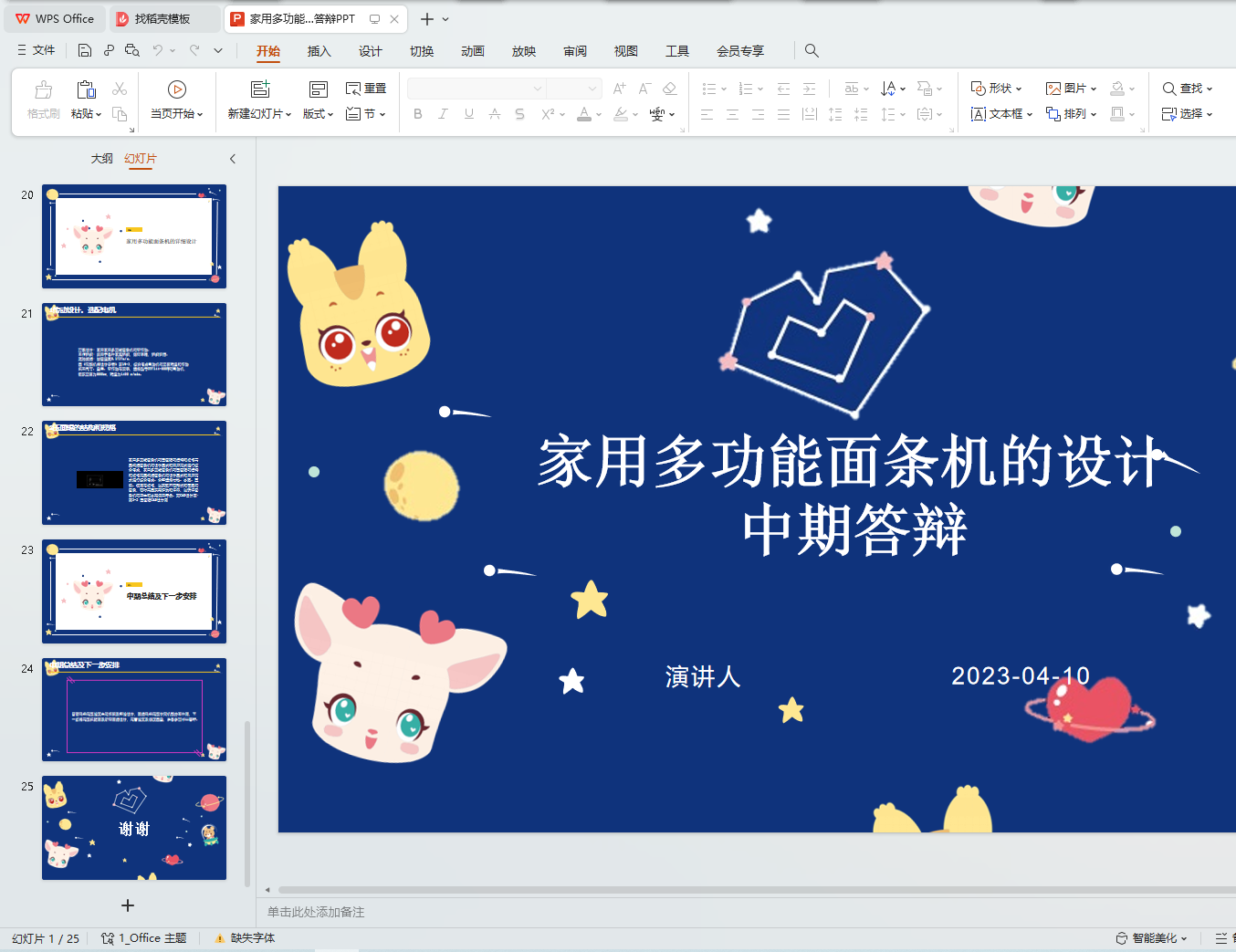Viewport: 1236px width, 952px height.
Task: Toggle Strikethrough formatting
Action: pos(495,114)
